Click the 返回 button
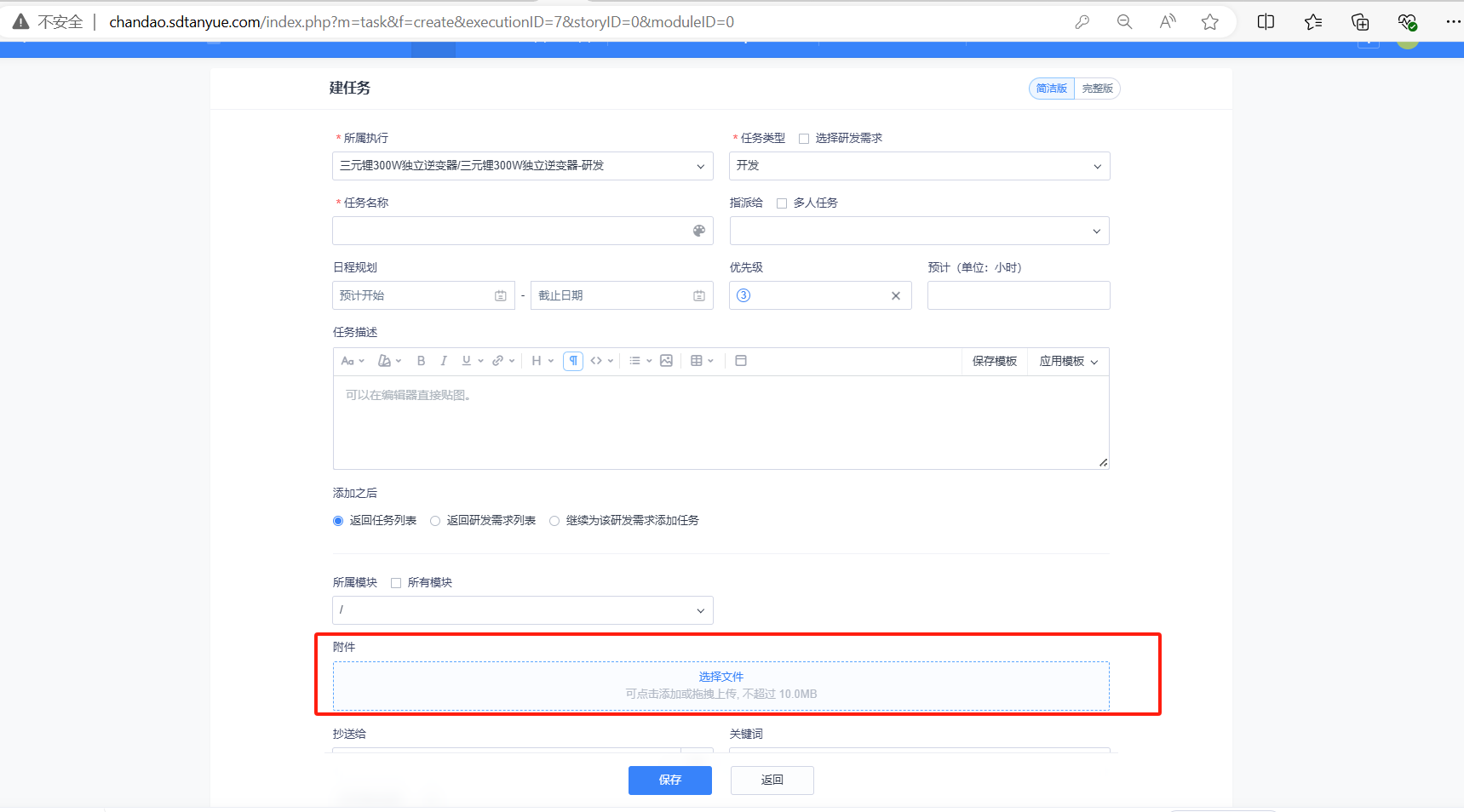 tap(772, 781)
